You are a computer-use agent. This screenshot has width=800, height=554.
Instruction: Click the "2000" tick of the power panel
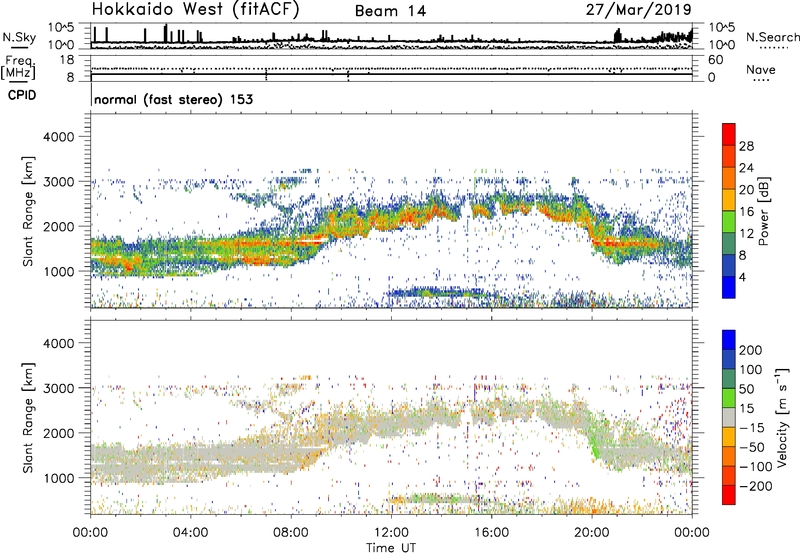click(x=58, y=226)
